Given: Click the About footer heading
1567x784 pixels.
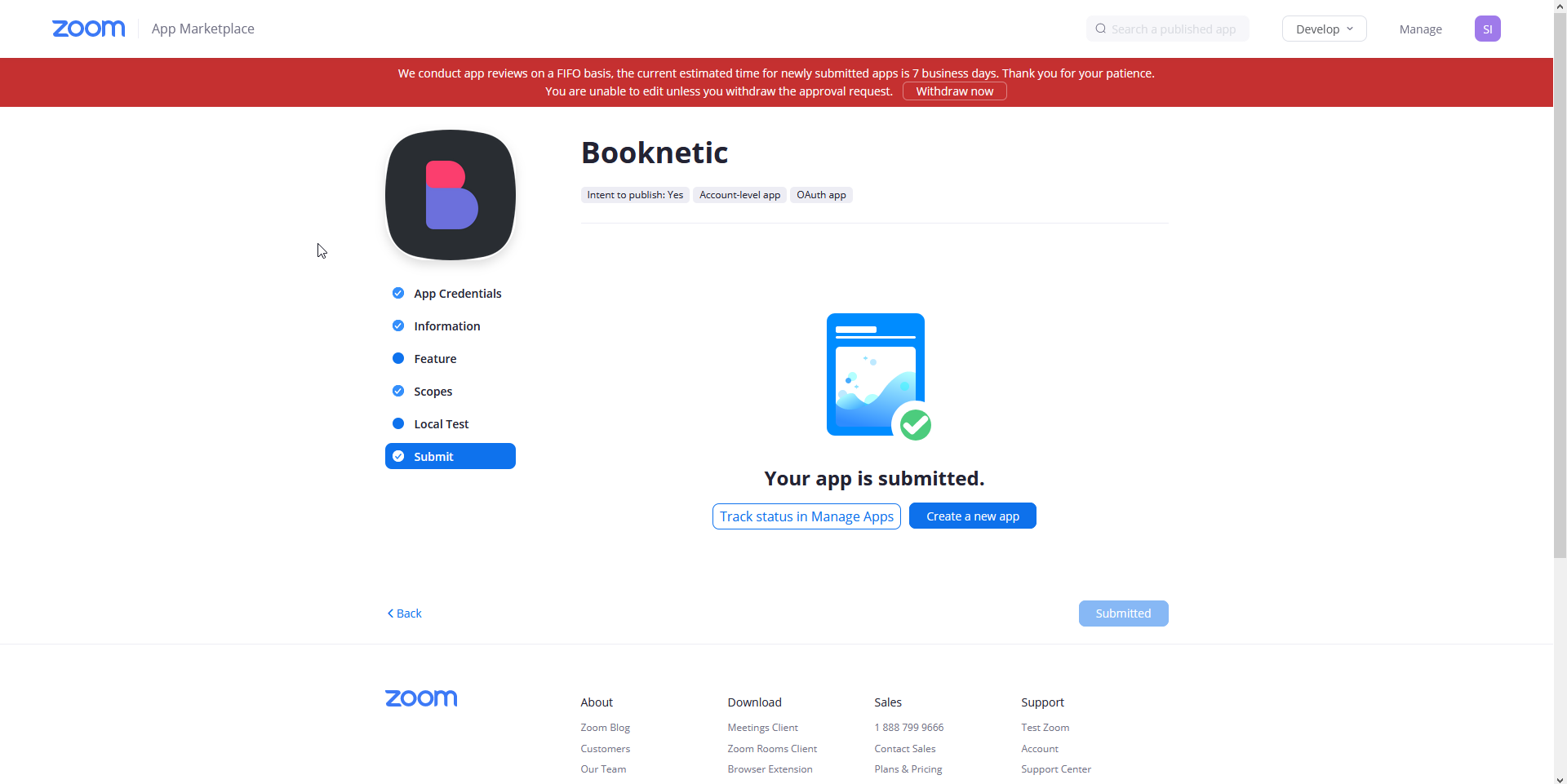Looking at the screenshot, I should pos(597,702).
